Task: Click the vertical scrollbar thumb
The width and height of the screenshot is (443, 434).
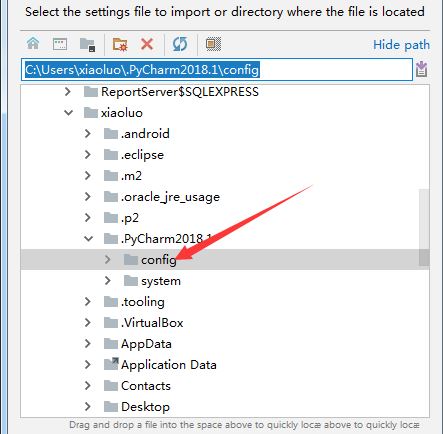Action: pos(424,227)
